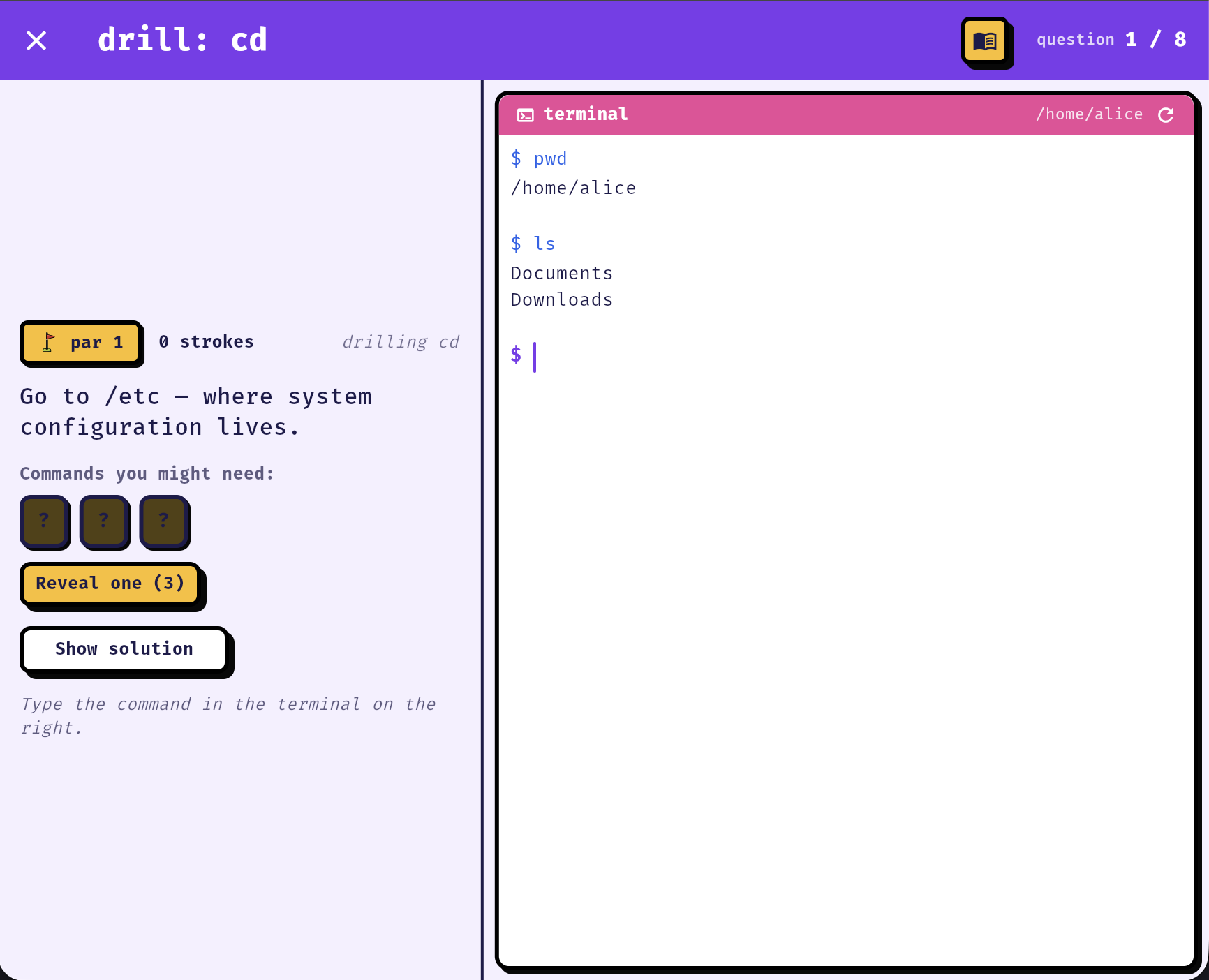1209x980 pixels.
Task: Reset the terminal with refresh icon
Action: click(x=1166, y=114)
